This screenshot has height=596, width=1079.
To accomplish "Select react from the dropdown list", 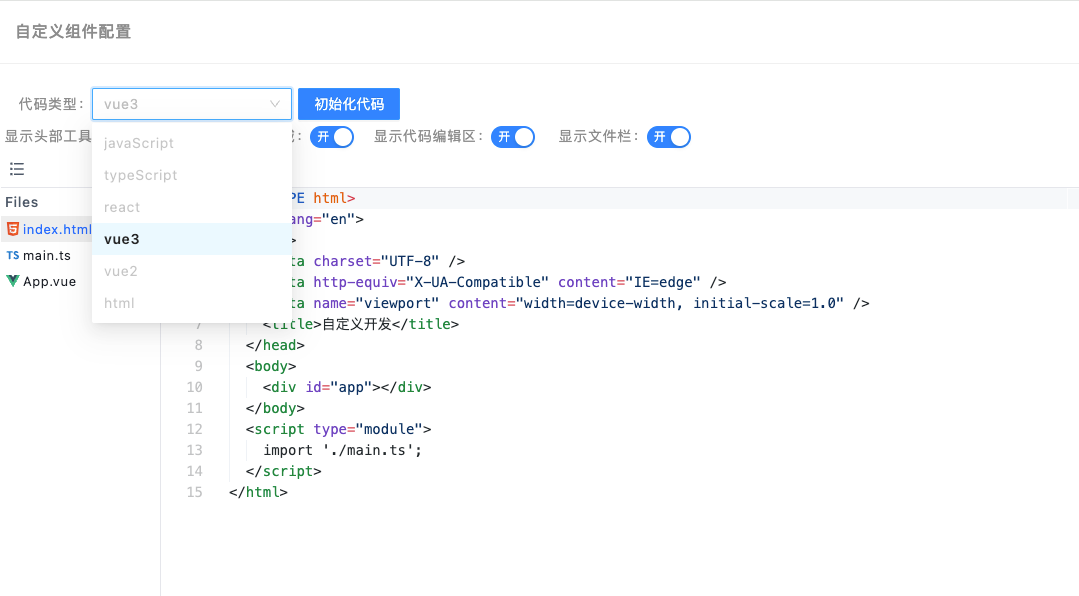I will 192,207.
